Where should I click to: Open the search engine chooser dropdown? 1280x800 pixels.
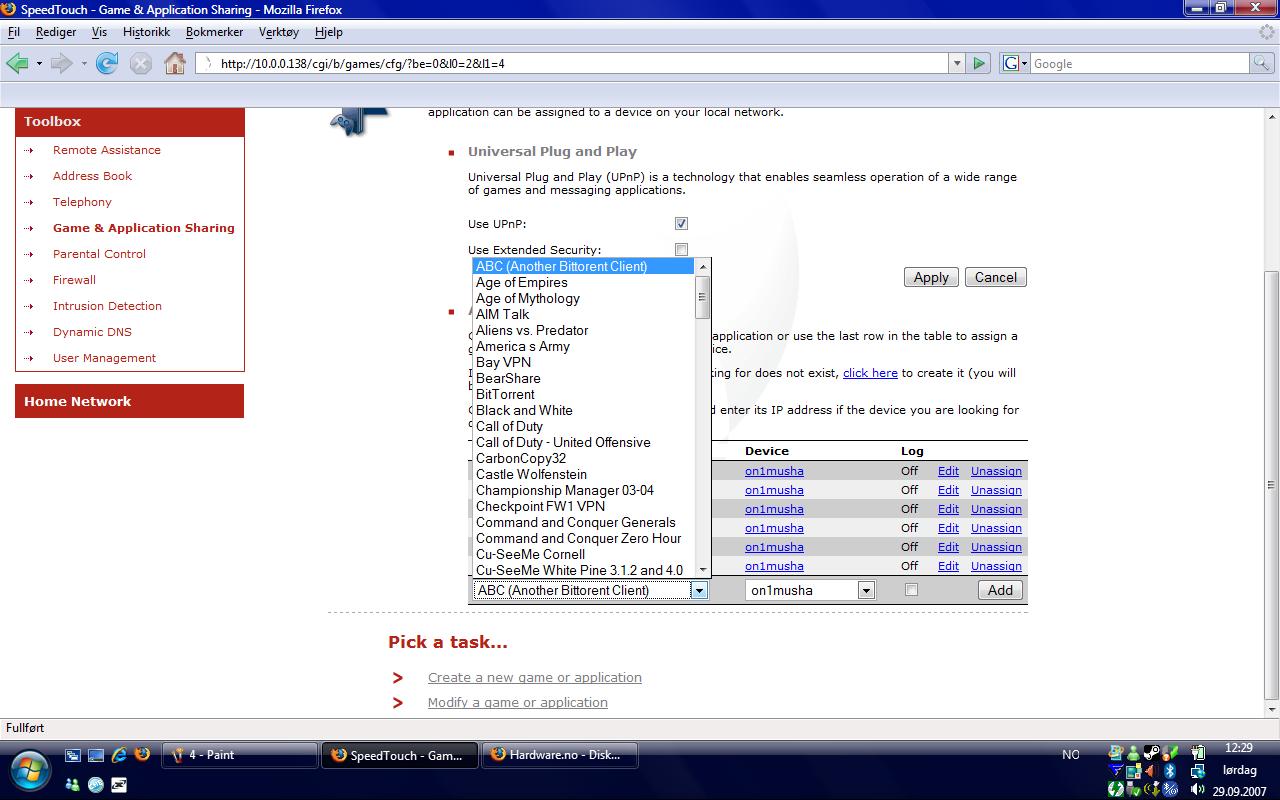pos(1024,63)
